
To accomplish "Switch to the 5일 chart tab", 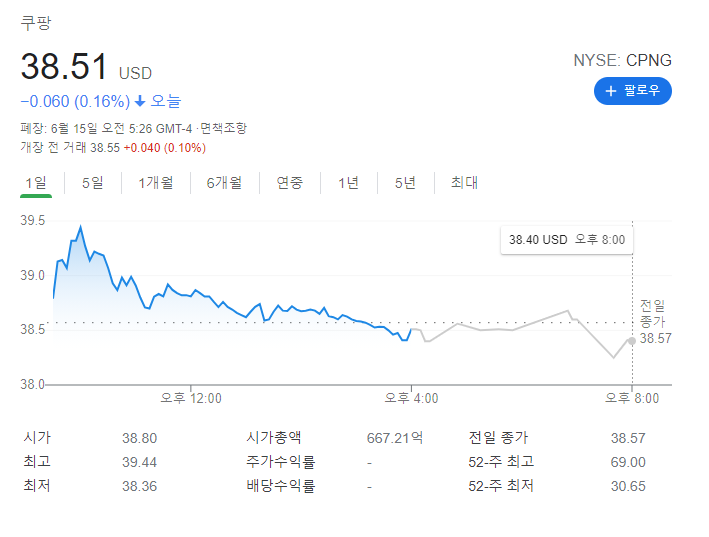I will [93, 183].
